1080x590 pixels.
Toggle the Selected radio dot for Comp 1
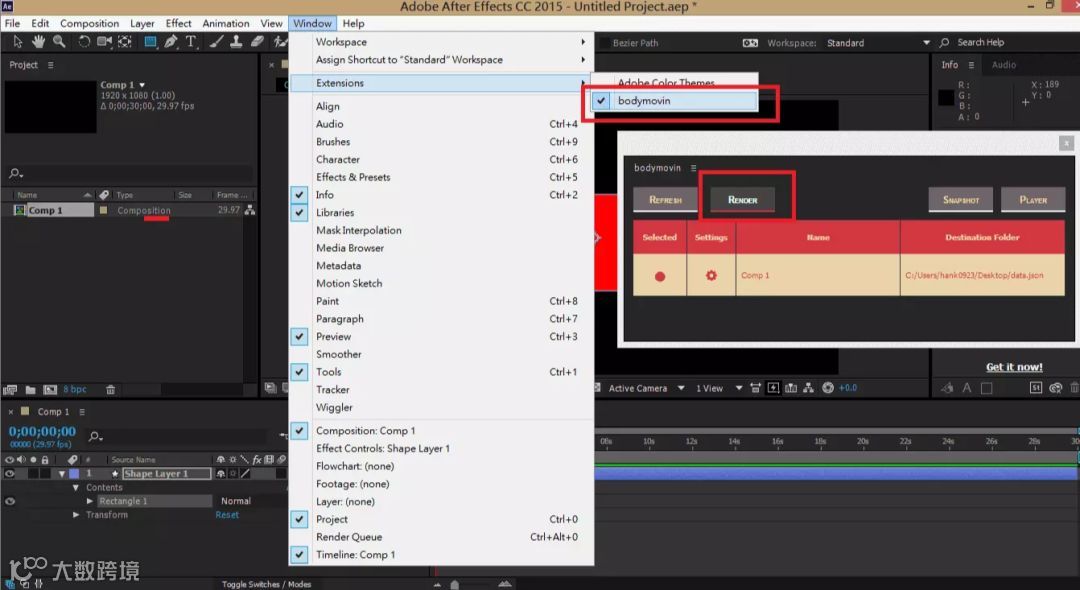pyautogui.click(x=660, y=276)
